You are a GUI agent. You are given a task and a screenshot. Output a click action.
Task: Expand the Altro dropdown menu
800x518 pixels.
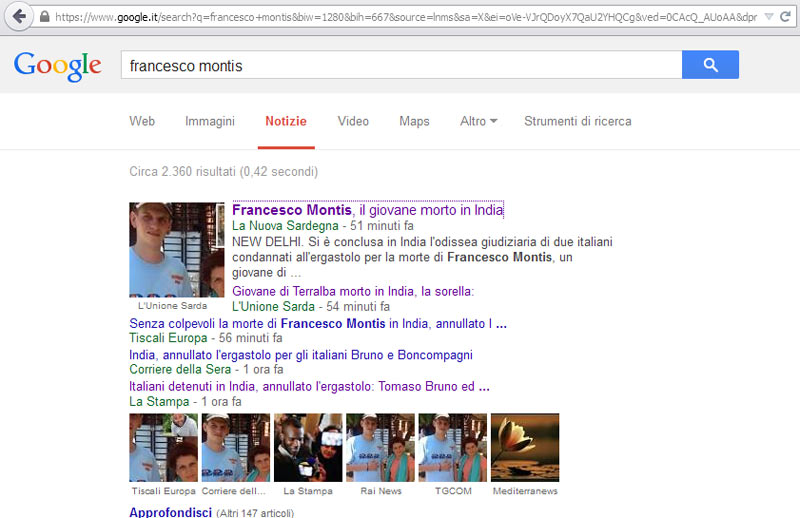(x=478, y=121)
